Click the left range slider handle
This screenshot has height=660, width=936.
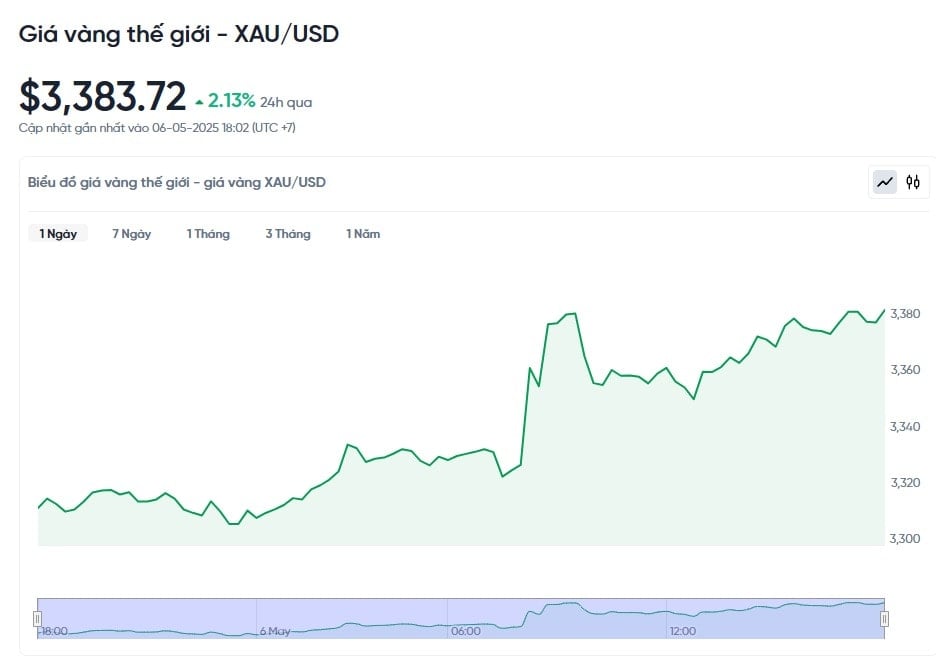pos(37,618)
